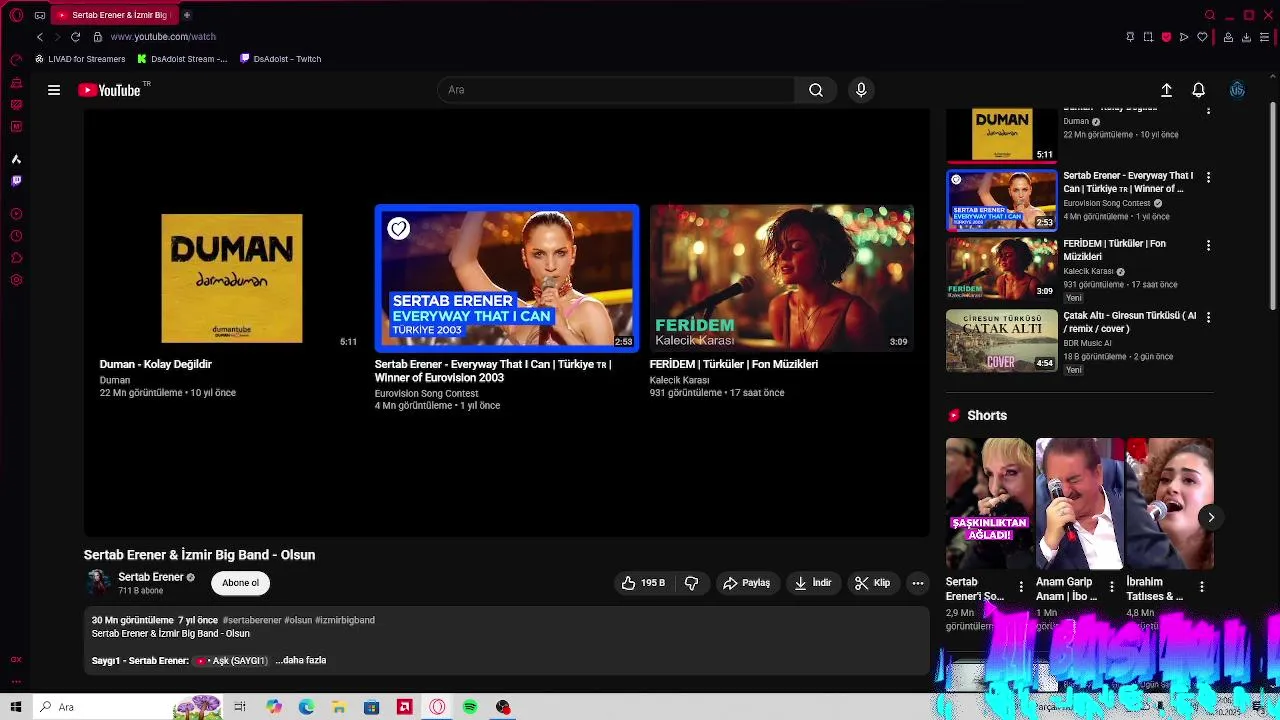Open the YouTube create/upload icon
The image size is (1280, 720).
1166,90
